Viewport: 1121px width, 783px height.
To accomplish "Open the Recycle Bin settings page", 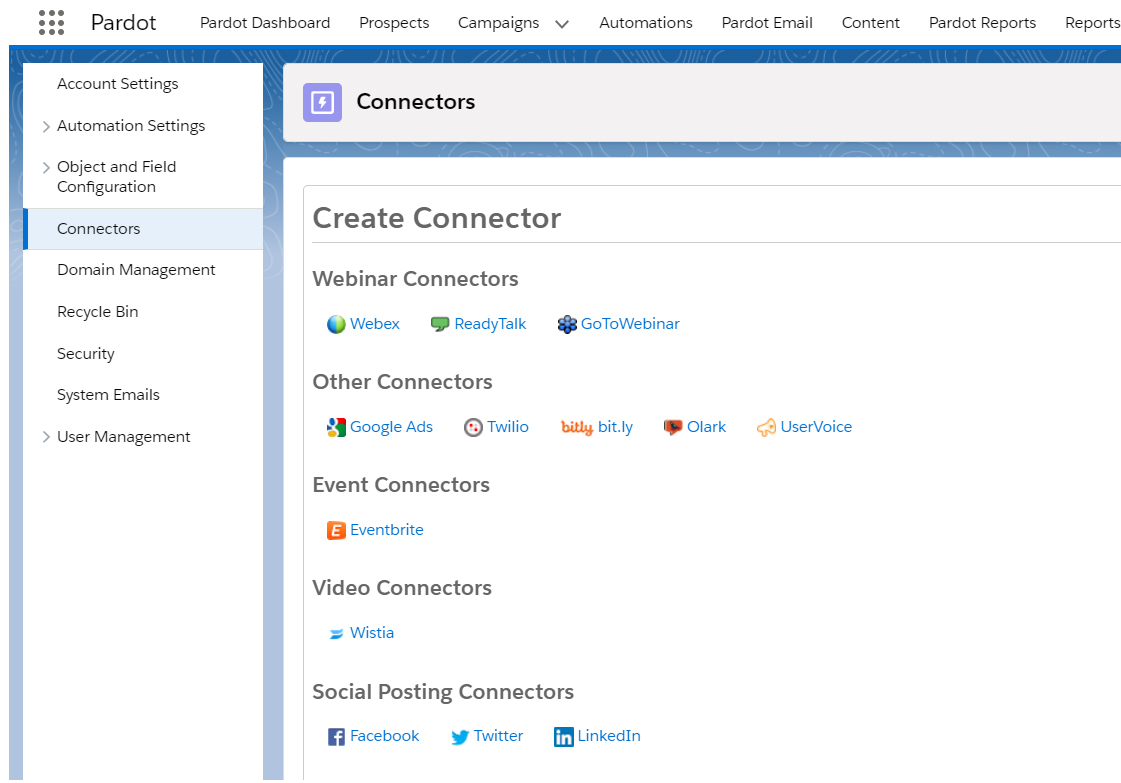I will (x=97, y=311).
